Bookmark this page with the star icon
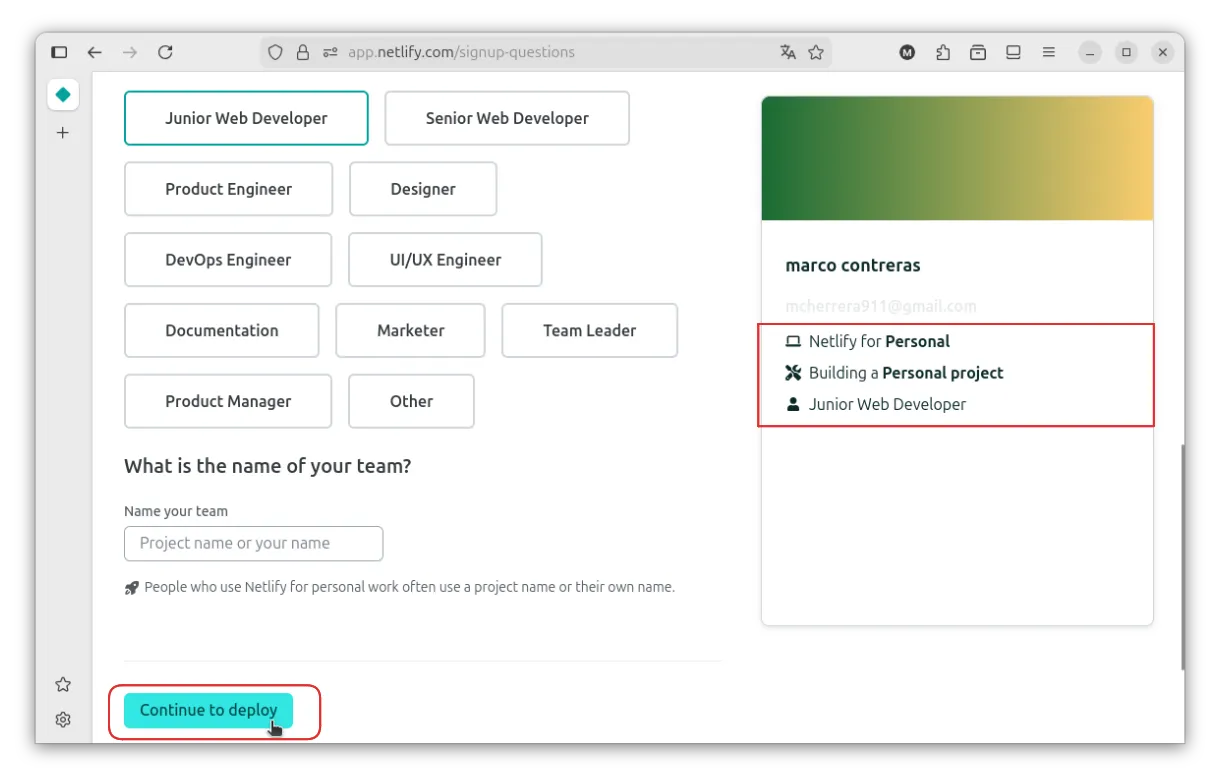Viewport: 1220px width, 781px height. coord(816,52)
